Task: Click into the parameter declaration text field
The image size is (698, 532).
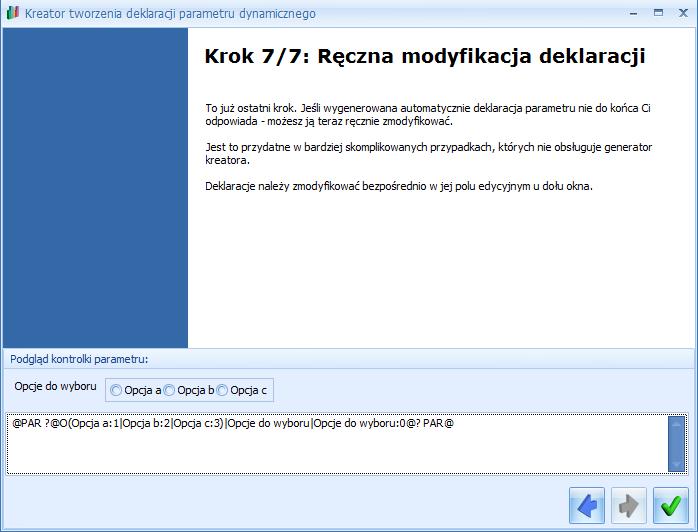Action: tap(337, 444)
